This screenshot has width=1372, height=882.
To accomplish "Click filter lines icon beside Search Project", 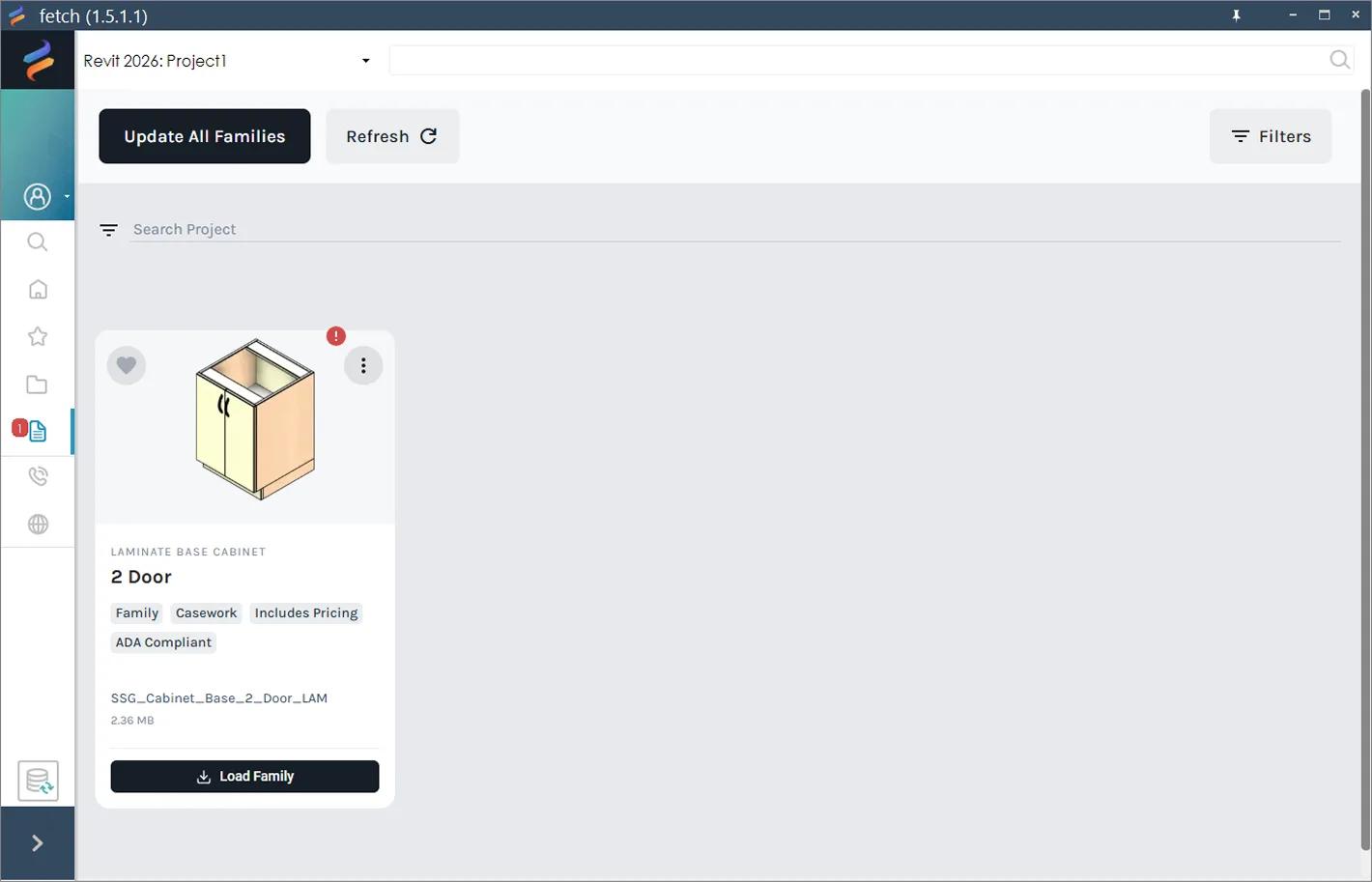I will [x=108, y=230].
